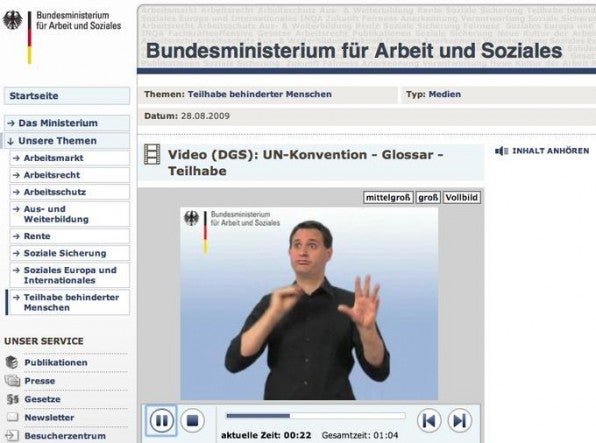Click the 'Typ: Medien' text
Viewport: 596px width, 443px height.
(433, 94)
